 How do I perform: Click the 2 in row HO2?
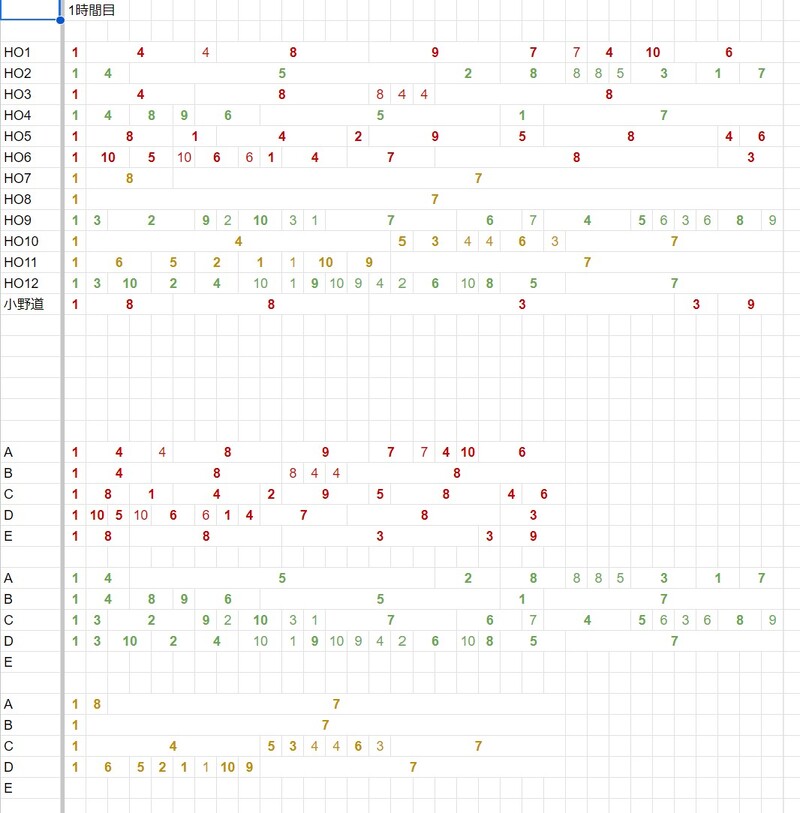click(468, 73)
